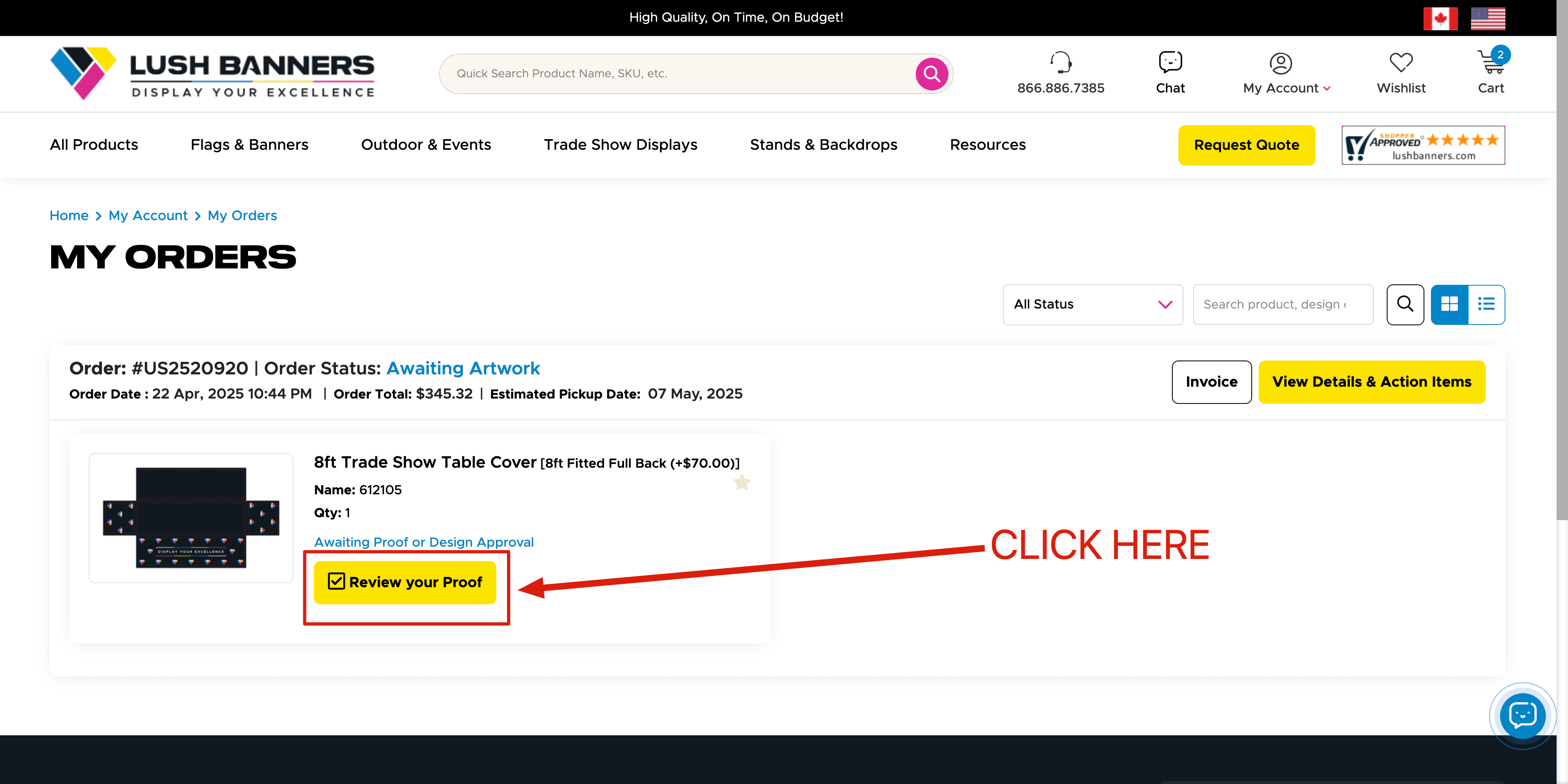Click the order search product input field
The width and height of the screenshot is (1568, 784).
pos(1282,304)
